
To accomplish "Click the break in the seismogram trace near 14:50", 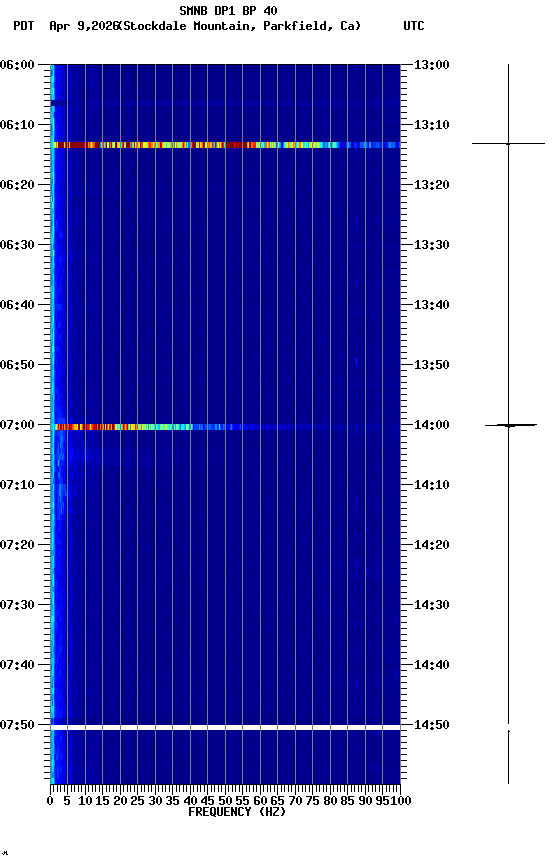I will click(508, 727).
